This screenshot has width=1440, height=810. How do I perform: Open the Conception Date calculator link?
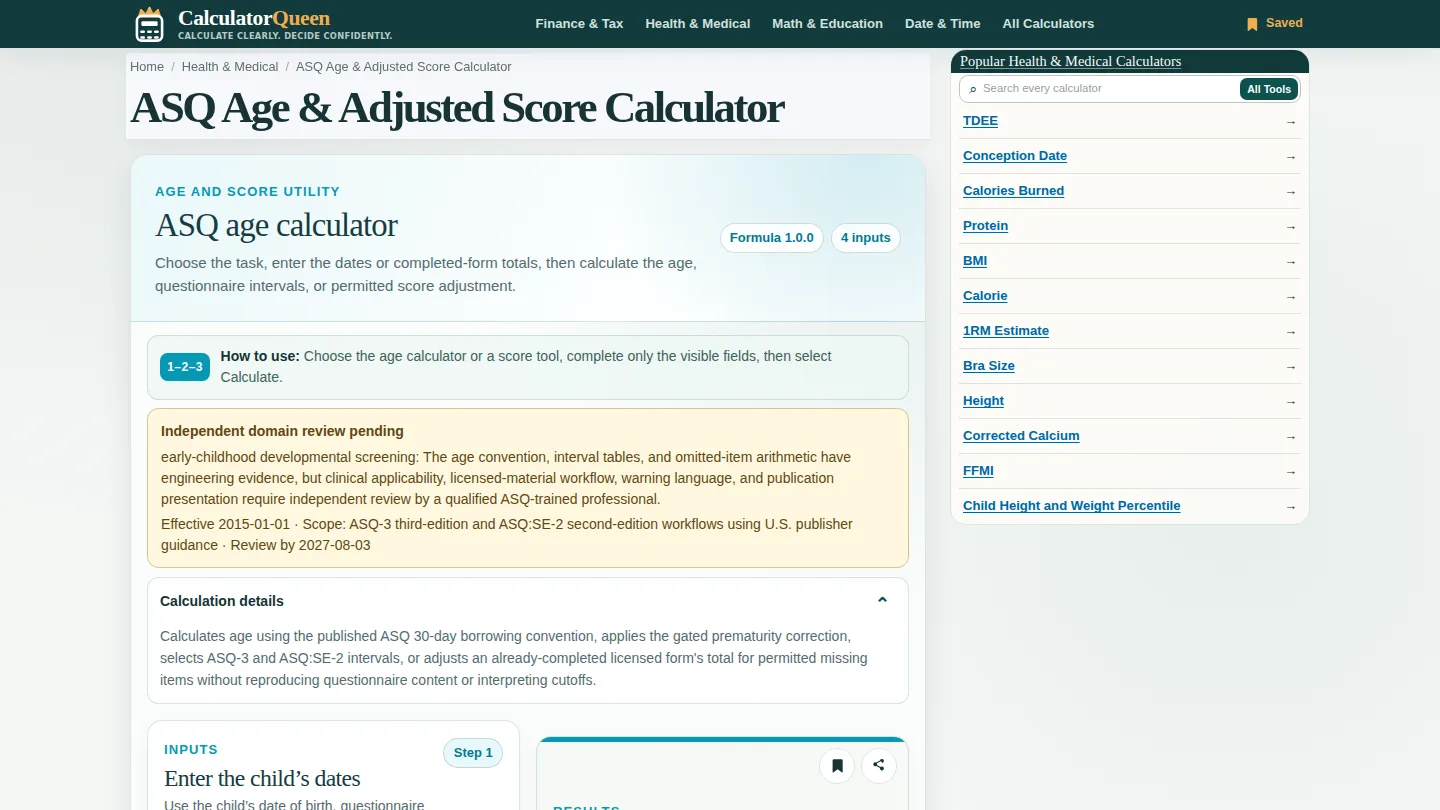(1015, 156)
